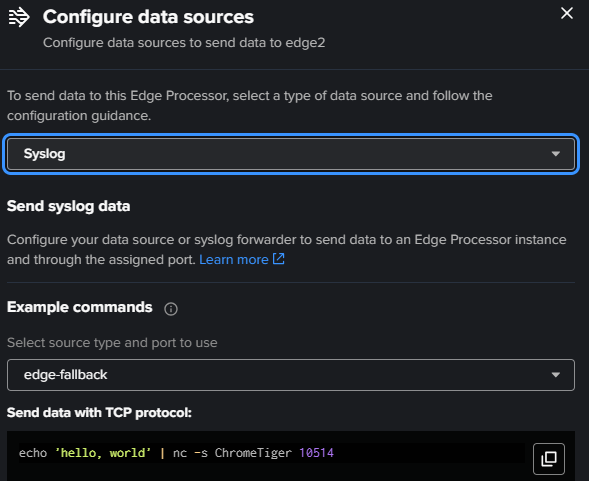Screen dimensions: 589x481
Task: Close the Configure data sources panel
Action: coord(566,14)
